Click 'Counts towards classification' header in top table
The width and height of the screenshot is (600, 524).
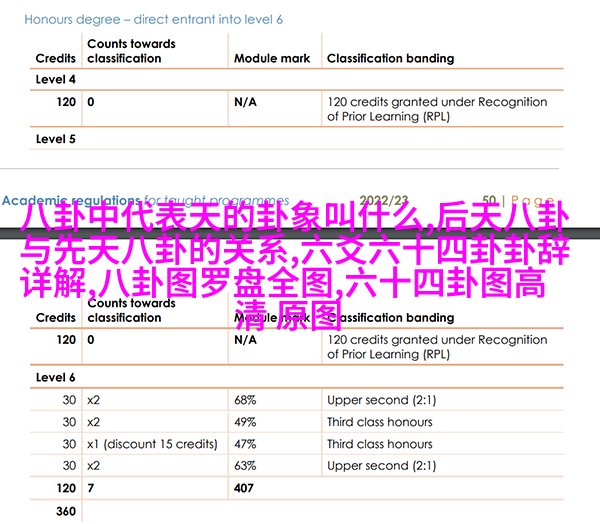(x=131, y=51)
